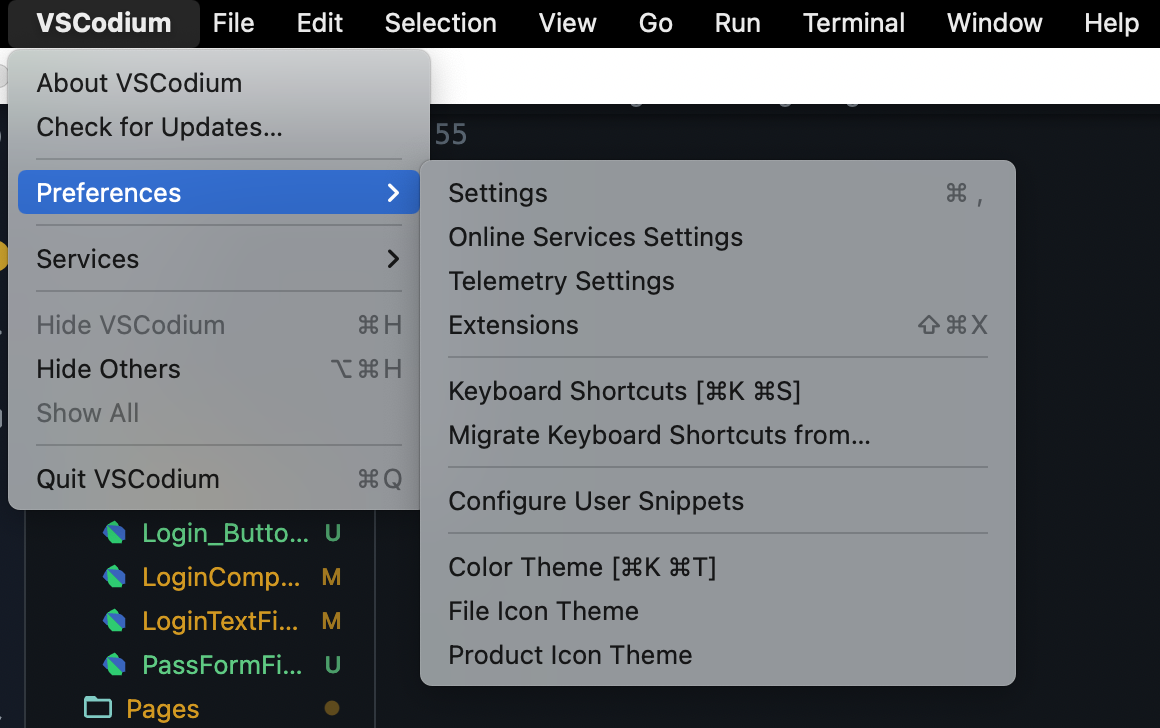Open the Edit menu

[x=320, y=24]
